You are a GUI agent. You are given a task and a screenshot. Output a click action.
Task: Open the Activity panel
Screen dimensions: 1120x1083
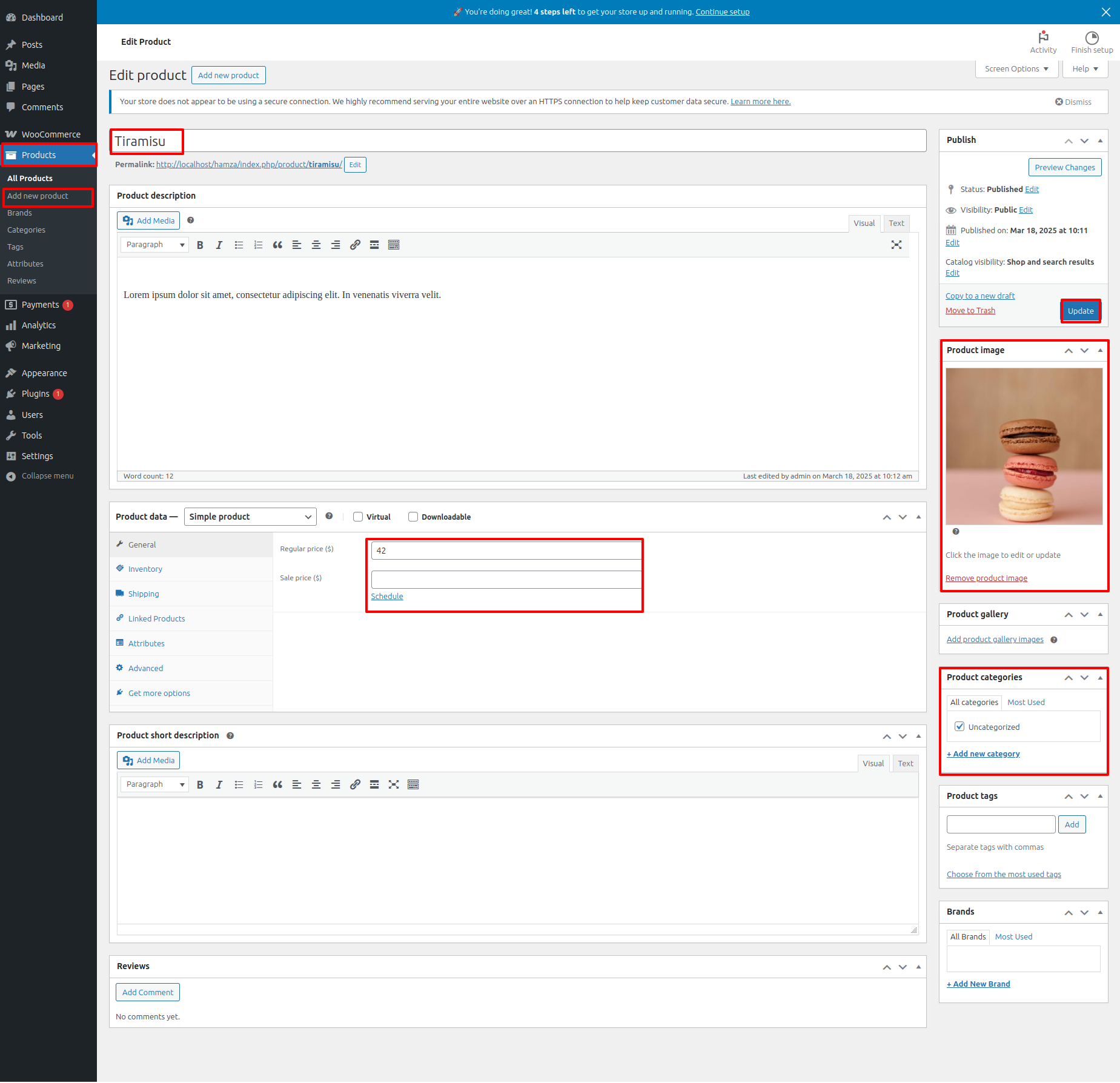pyautogui.click(x=1043, y=42)
